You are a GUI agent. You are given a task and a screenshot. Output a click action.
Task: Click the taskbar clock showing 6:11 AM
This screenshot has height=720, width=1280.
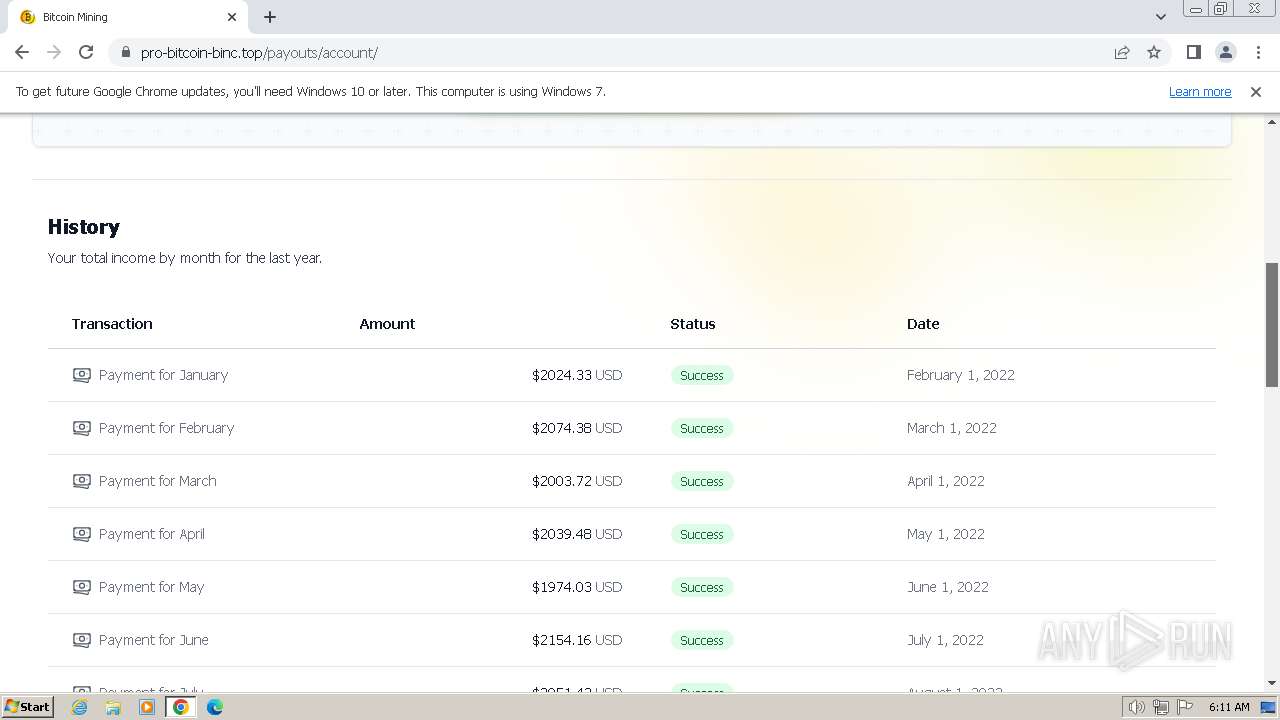pyautogui.click(x=1229, y=707)
